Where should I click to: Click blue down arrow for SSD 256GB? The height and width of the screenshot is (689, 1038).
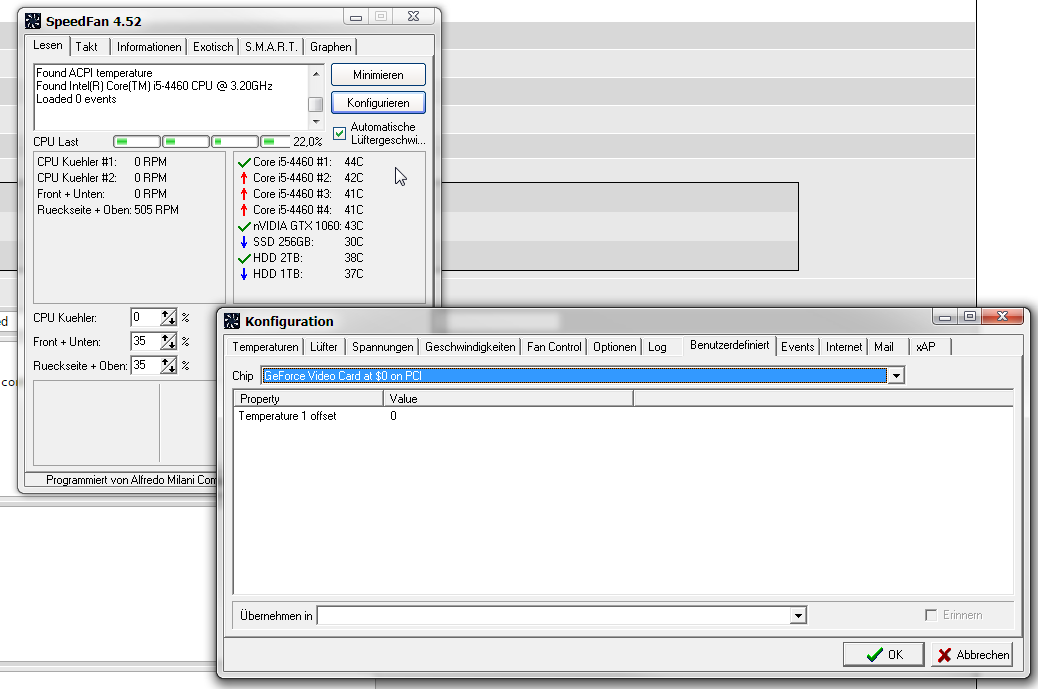click(244, 242)
